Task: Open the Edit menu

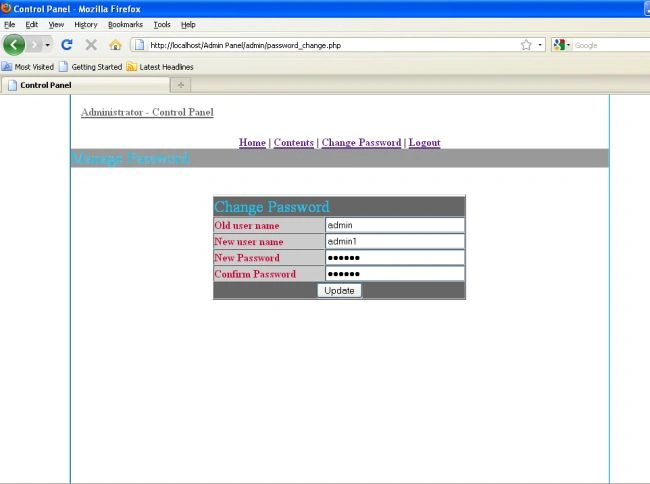Action: pos(32,25)
